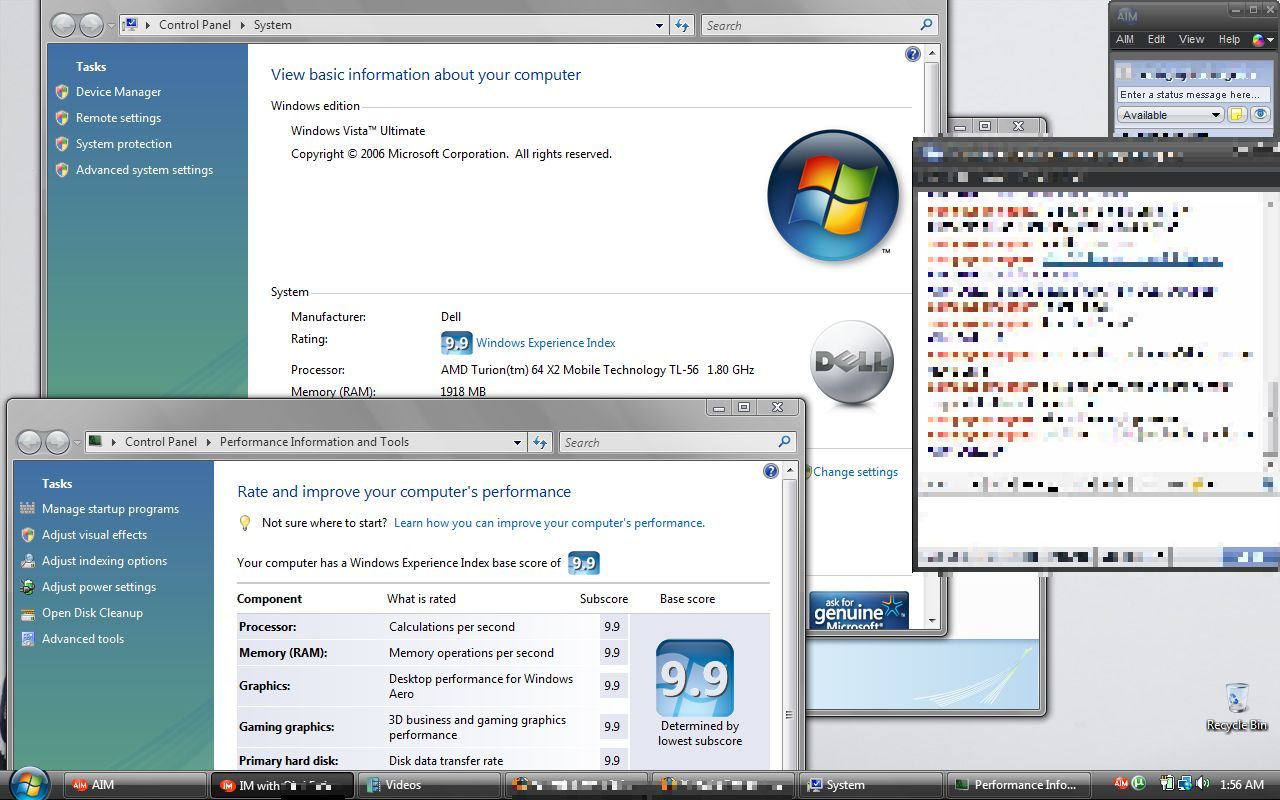The height and width of the screenshot is (800, 1280).
Task: Click the network tray icon
Action: (1185, 784)
